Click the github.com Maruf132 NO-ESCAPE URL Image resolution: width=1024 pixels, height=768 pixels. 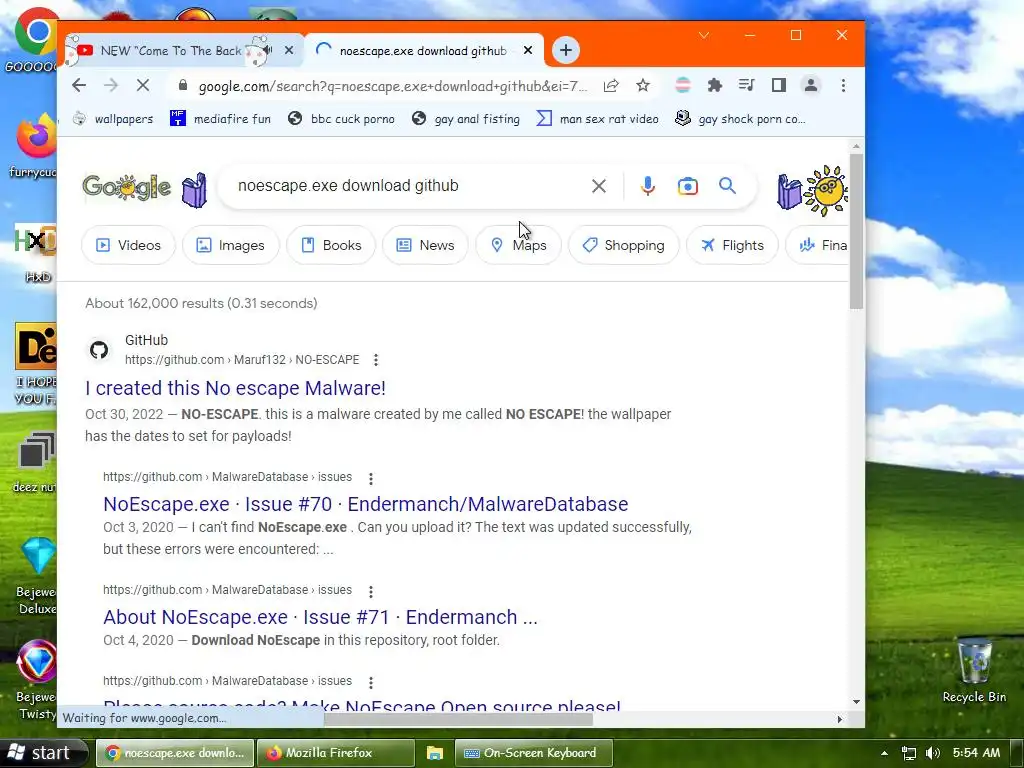[x=242, y=360]
